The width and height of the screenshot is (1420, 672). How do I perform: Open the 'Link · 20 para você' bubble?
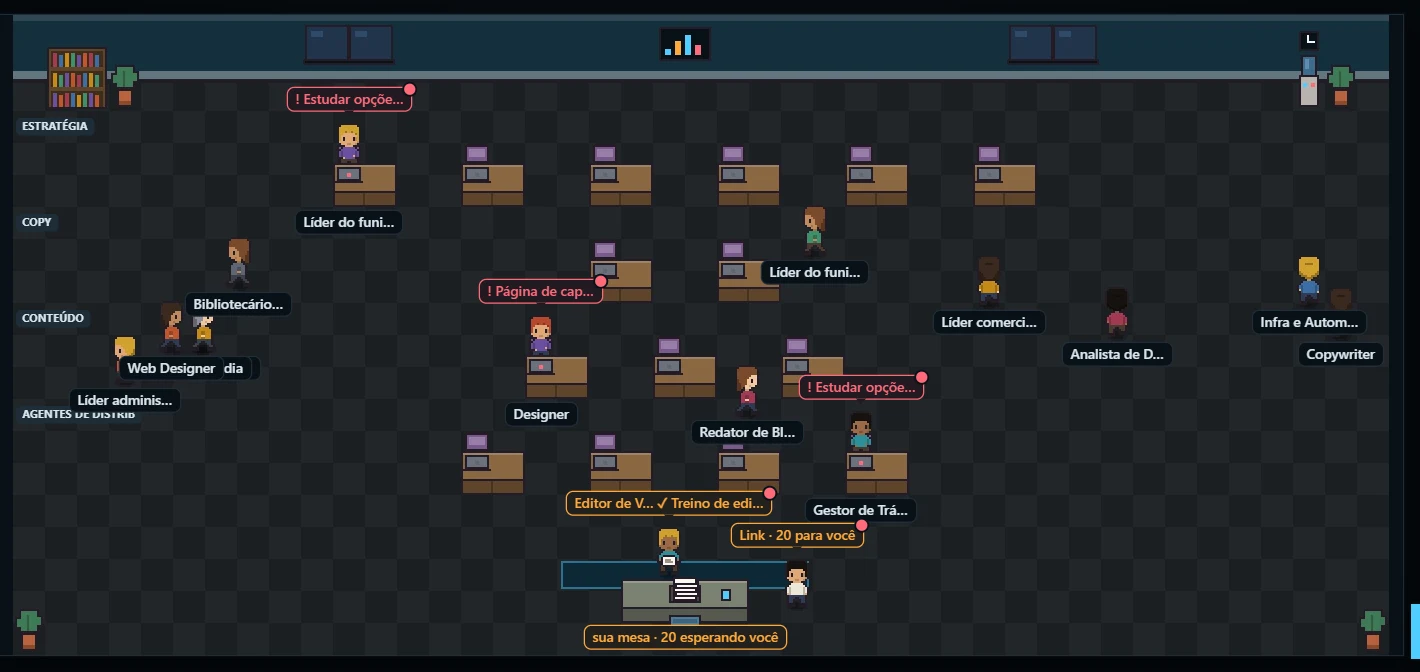pos(797,536)
